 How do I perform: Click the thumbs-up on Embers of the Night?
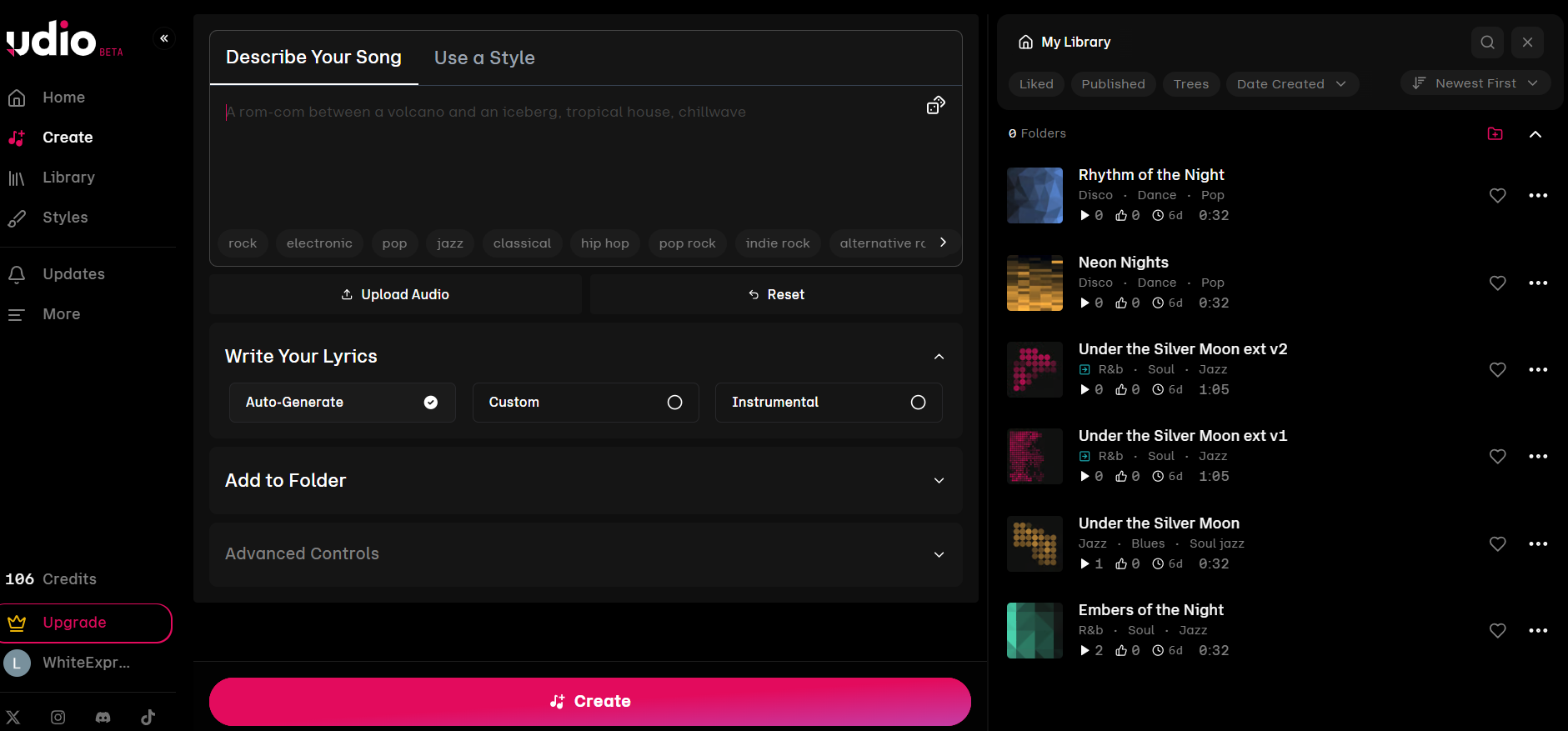(1121, 650)
